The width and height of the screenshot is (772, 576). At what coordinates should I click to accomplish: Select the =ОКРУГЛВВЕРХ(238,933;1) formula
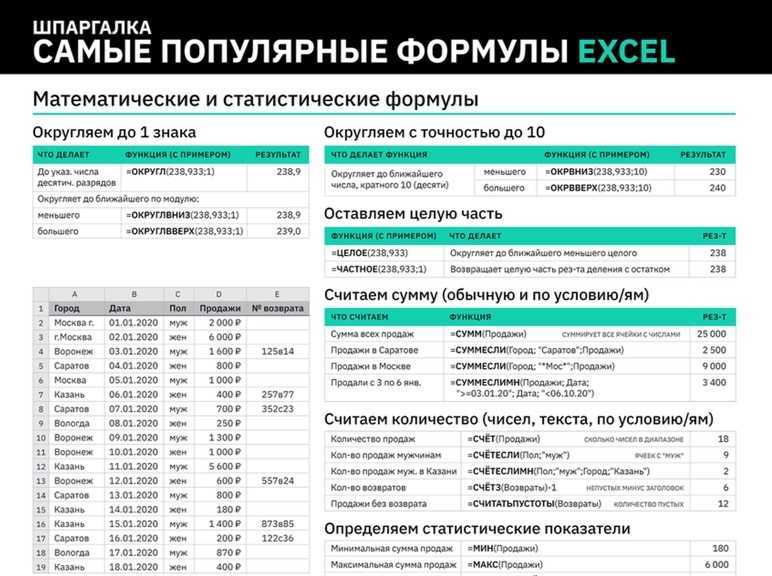click(x=185, y=231)
